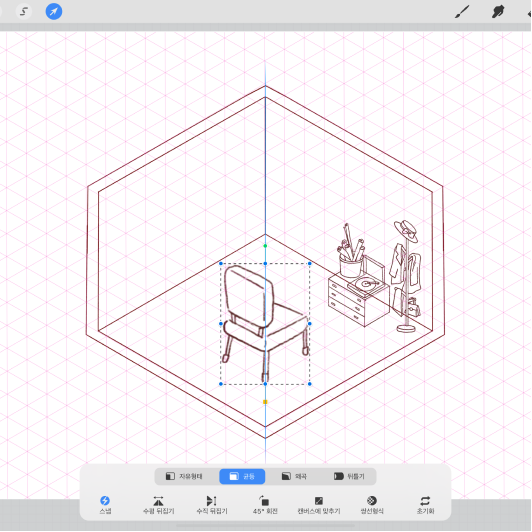Select the Brush tool in top bar
This screenshot has width=532, height=532.
pyautogui.click(x=462, y=12)
